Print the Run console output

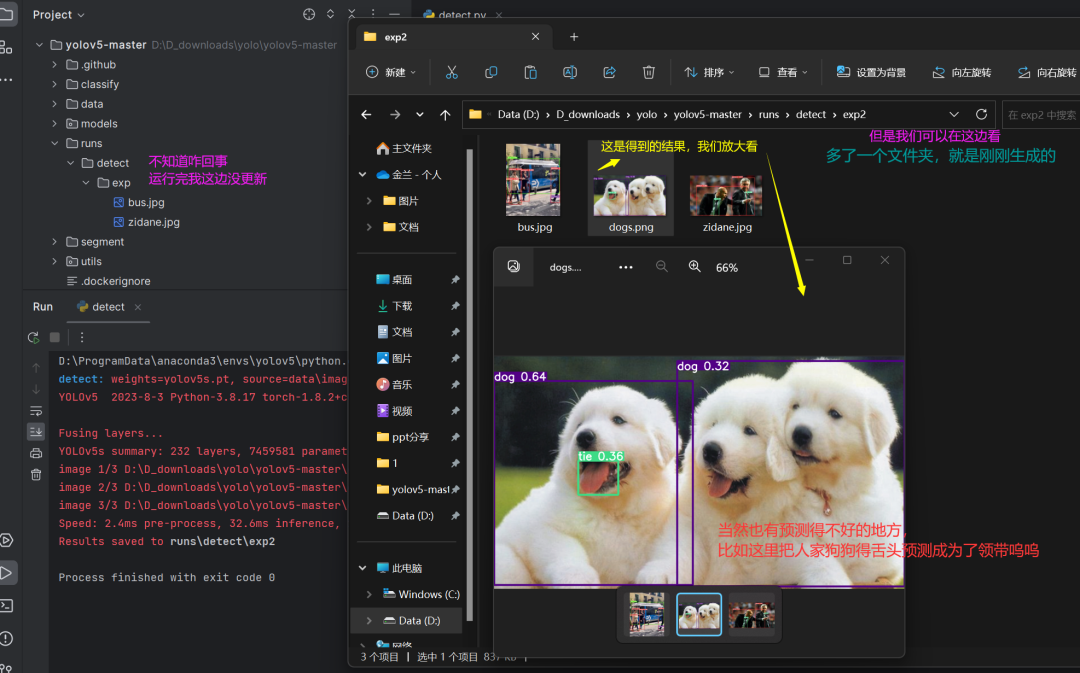pos(36,453)
